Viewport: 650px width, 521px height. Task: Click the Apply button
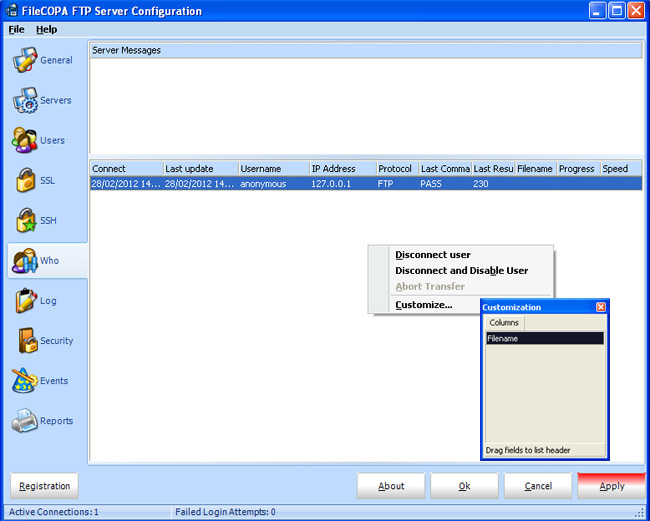[x=611, y=486]
